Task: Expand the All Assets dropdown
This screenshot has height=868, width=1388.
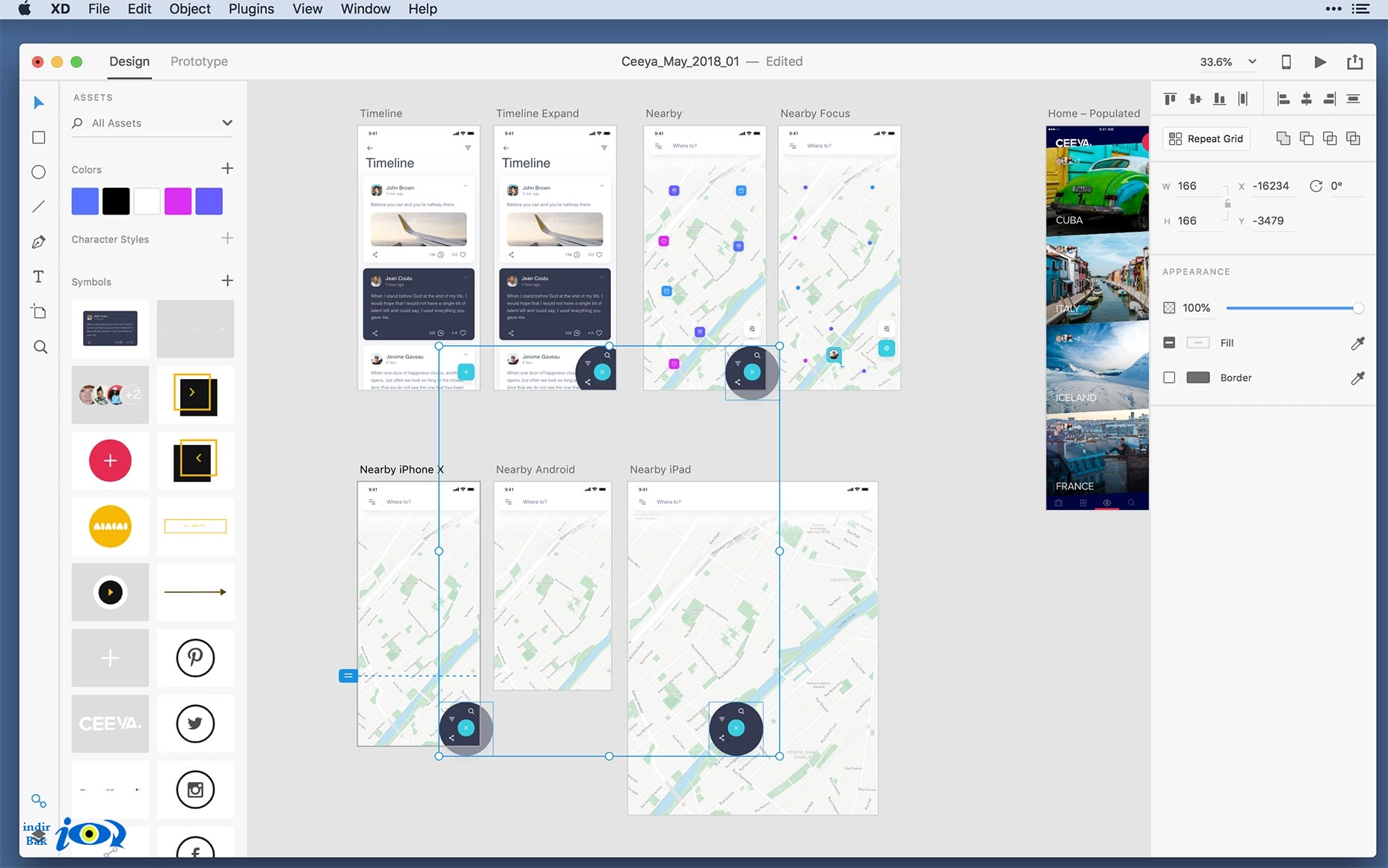Action: click(x=227, y=123)
